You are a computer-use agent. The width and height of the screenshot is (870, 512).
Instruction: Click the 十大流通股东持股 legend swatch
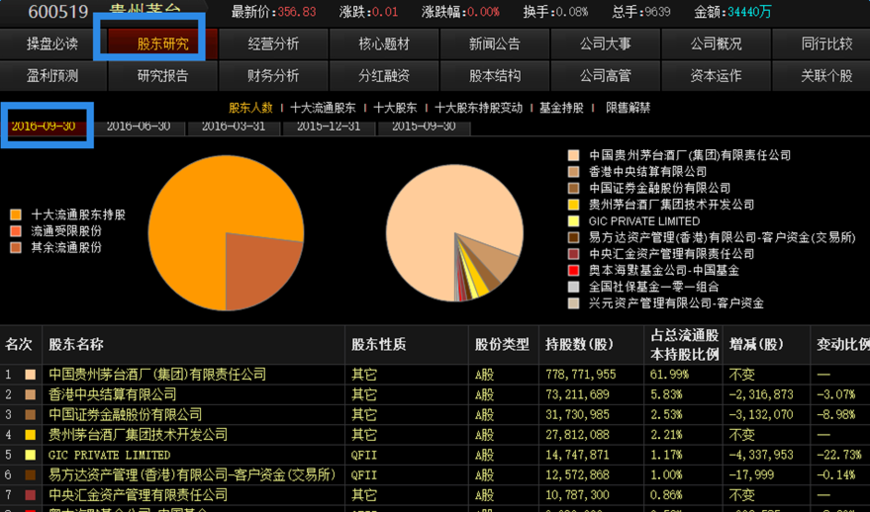click(x=16, y=215)
